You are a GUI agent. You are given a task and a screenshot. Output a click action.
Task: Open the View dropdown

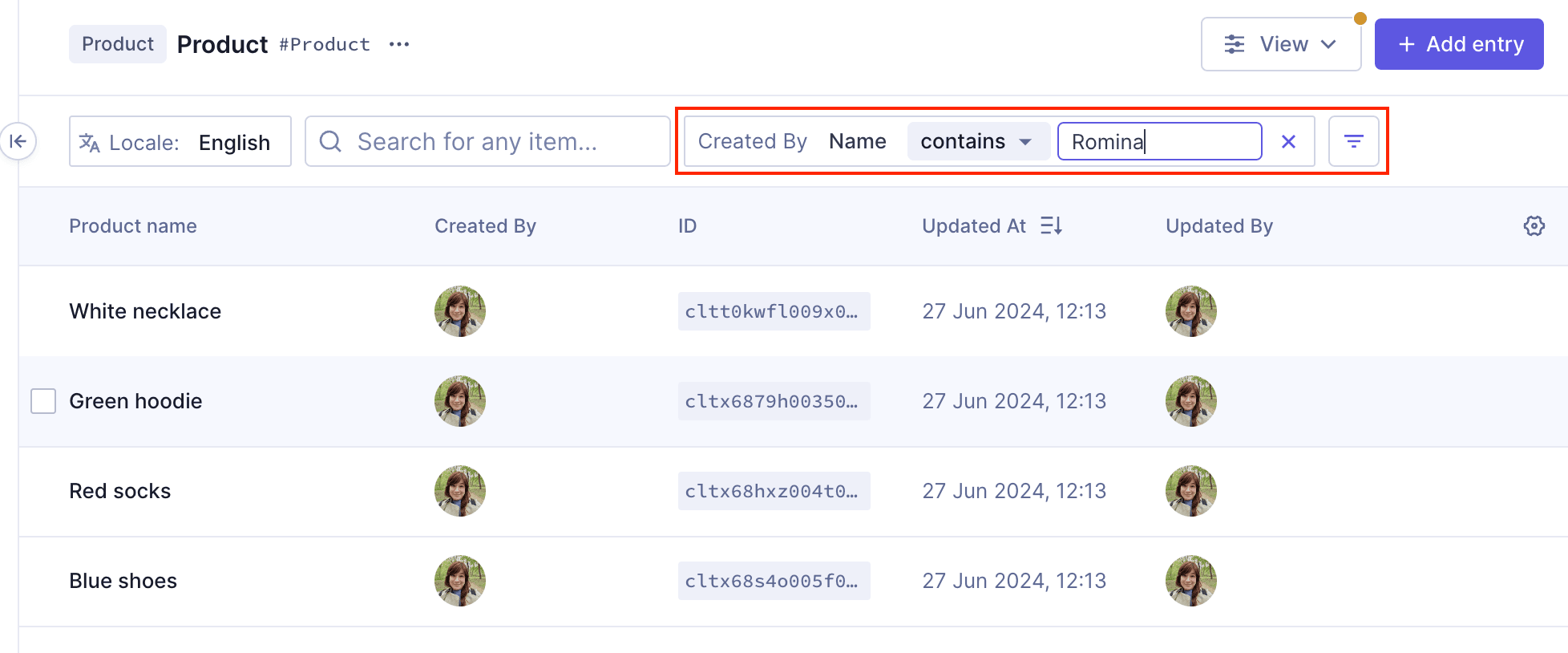(x=1280, y=45)
